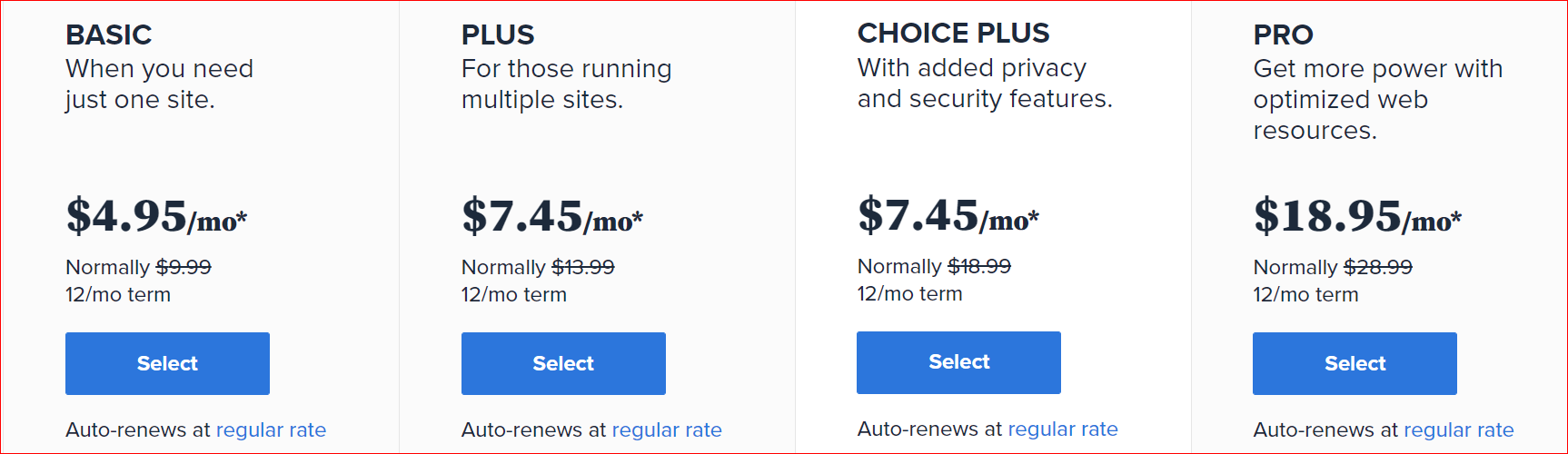Click 'For those running multiple sites' description
The width and height of the screenshot is (1568, 454).
coord(567,84)
